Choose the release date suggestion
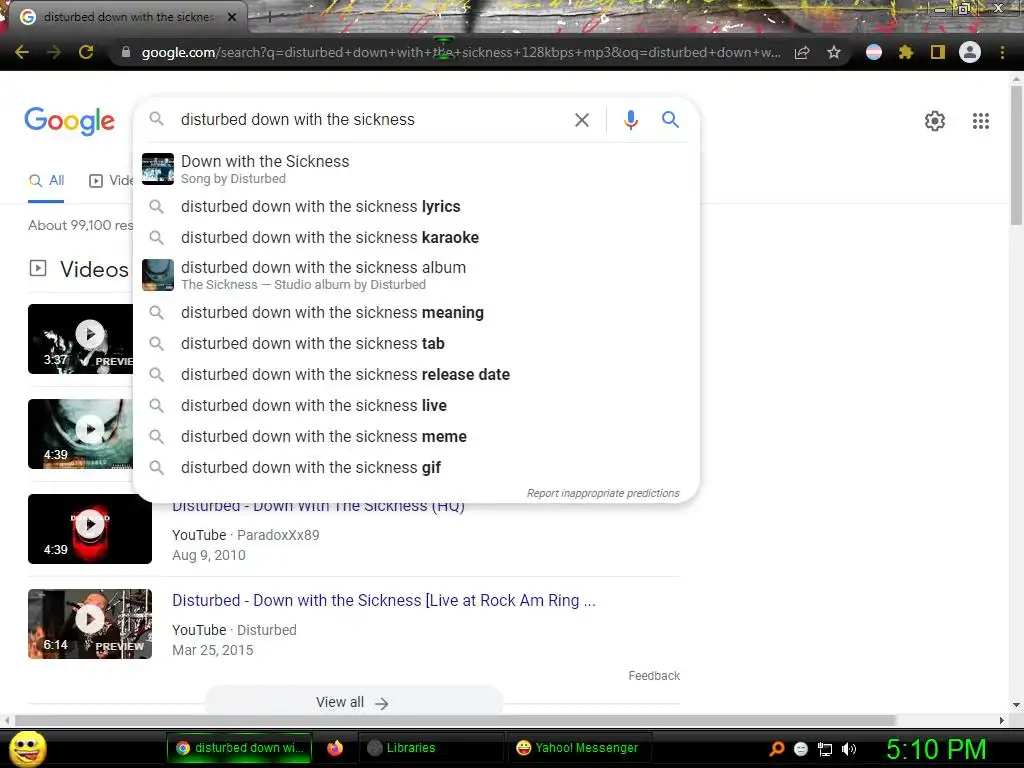The width and height of the screenshot is (1024, 768). (x=416, y=374)
